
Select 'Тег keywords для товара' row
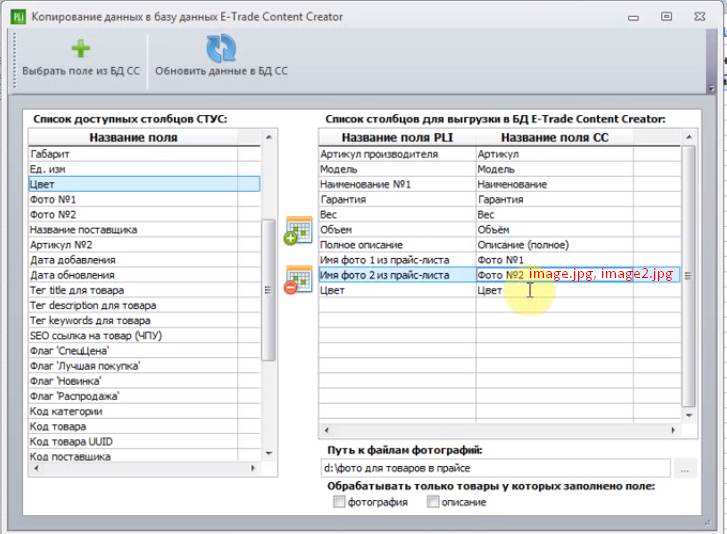[x=144, y=320]
